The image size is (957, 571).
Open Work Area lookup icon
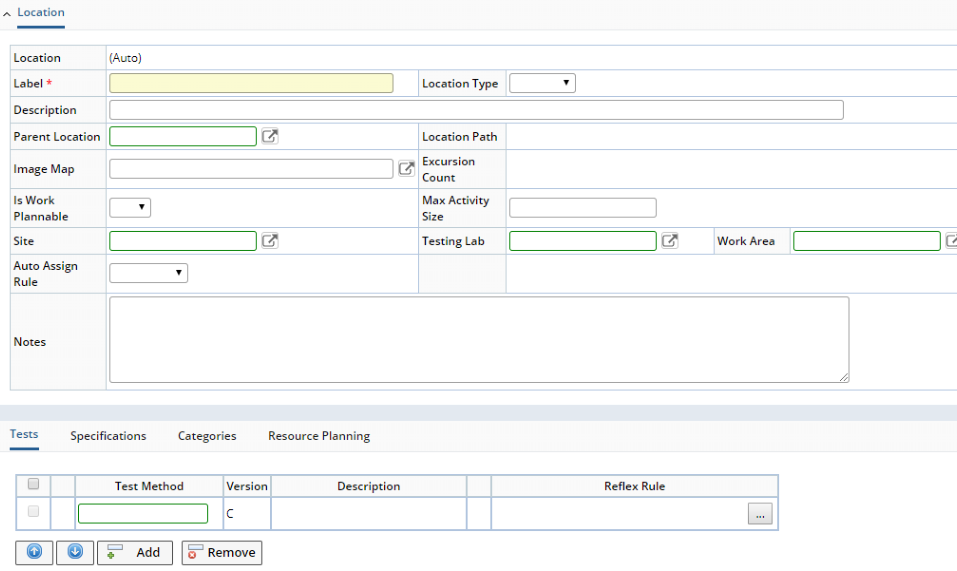[951, 240]
